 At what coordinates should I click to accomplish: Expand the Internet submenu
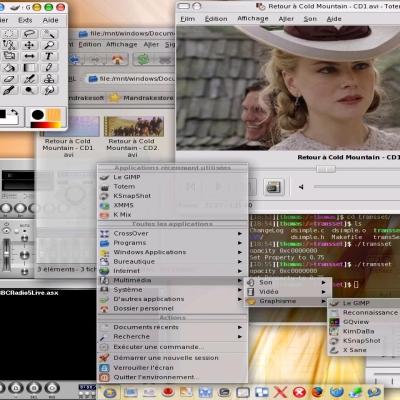tap(172, 271)
